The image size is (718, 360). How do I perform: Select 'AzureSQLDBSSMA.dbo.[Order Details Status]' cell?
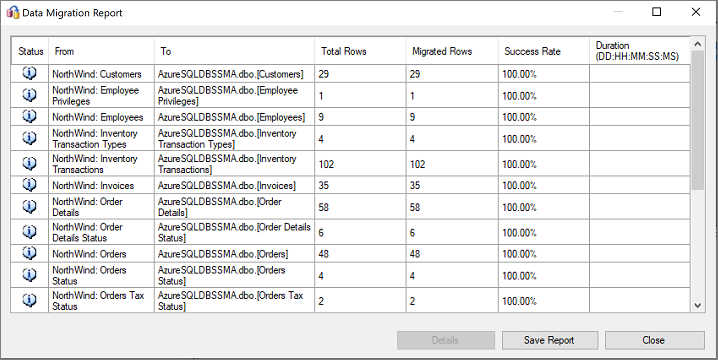point(234,232)
